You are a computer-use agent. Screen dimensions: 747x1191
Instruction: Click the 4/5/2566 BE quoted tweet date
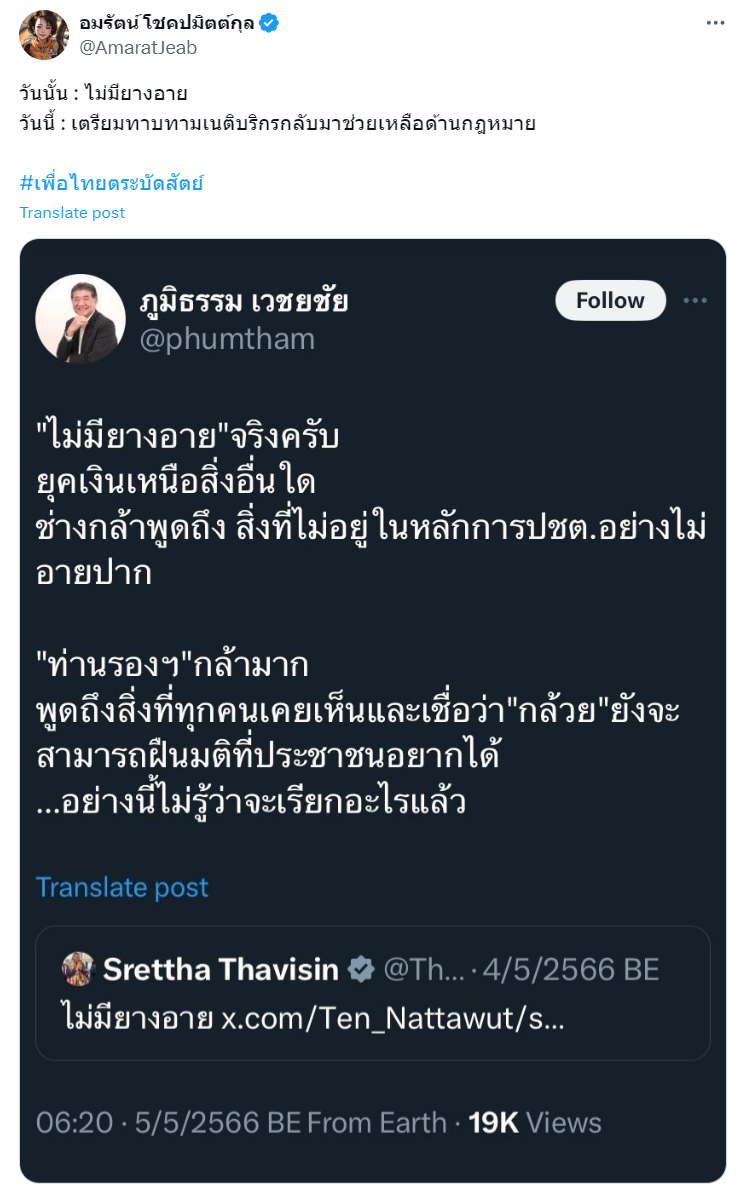point(571,969)
